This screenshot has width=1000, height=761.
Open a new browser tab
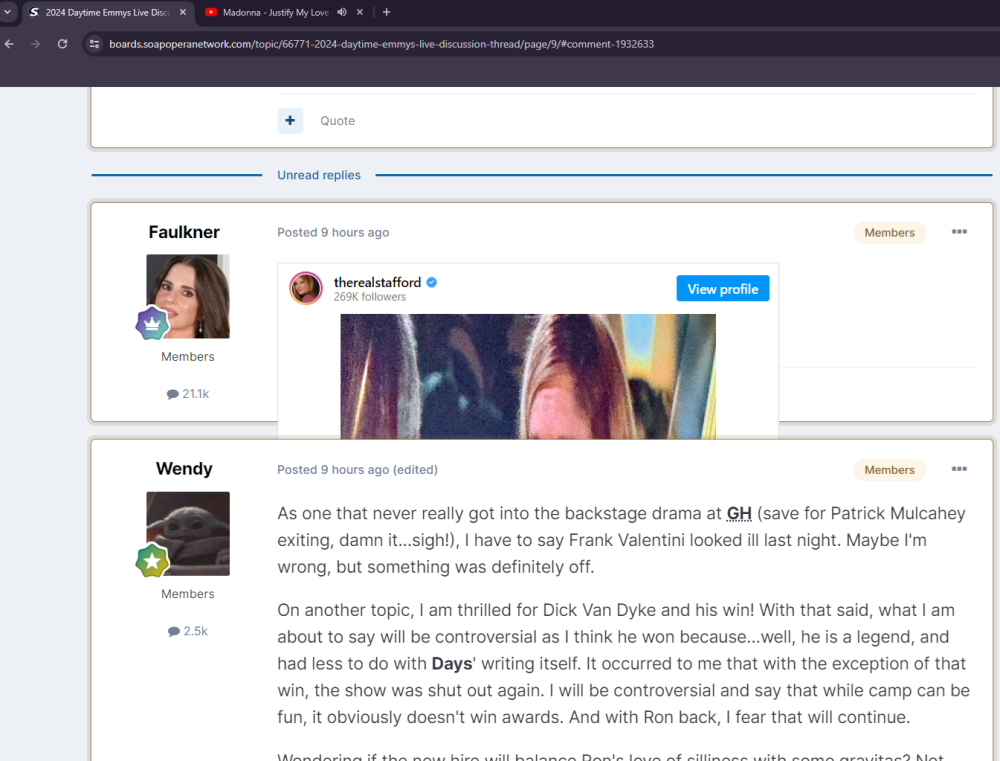(x=387, y=12)
